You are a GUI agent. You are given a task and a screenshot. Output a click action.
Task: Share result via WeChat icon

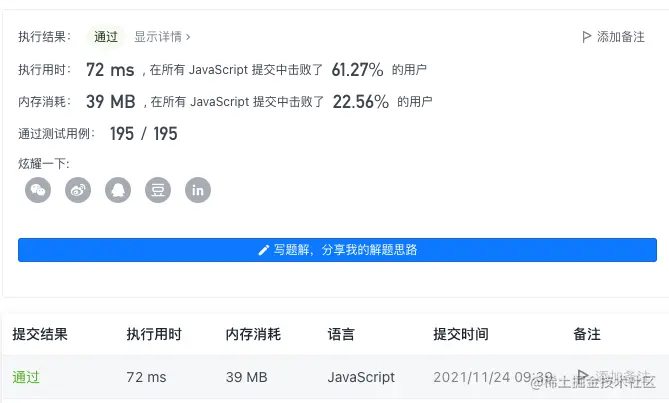tap(38, 190)
